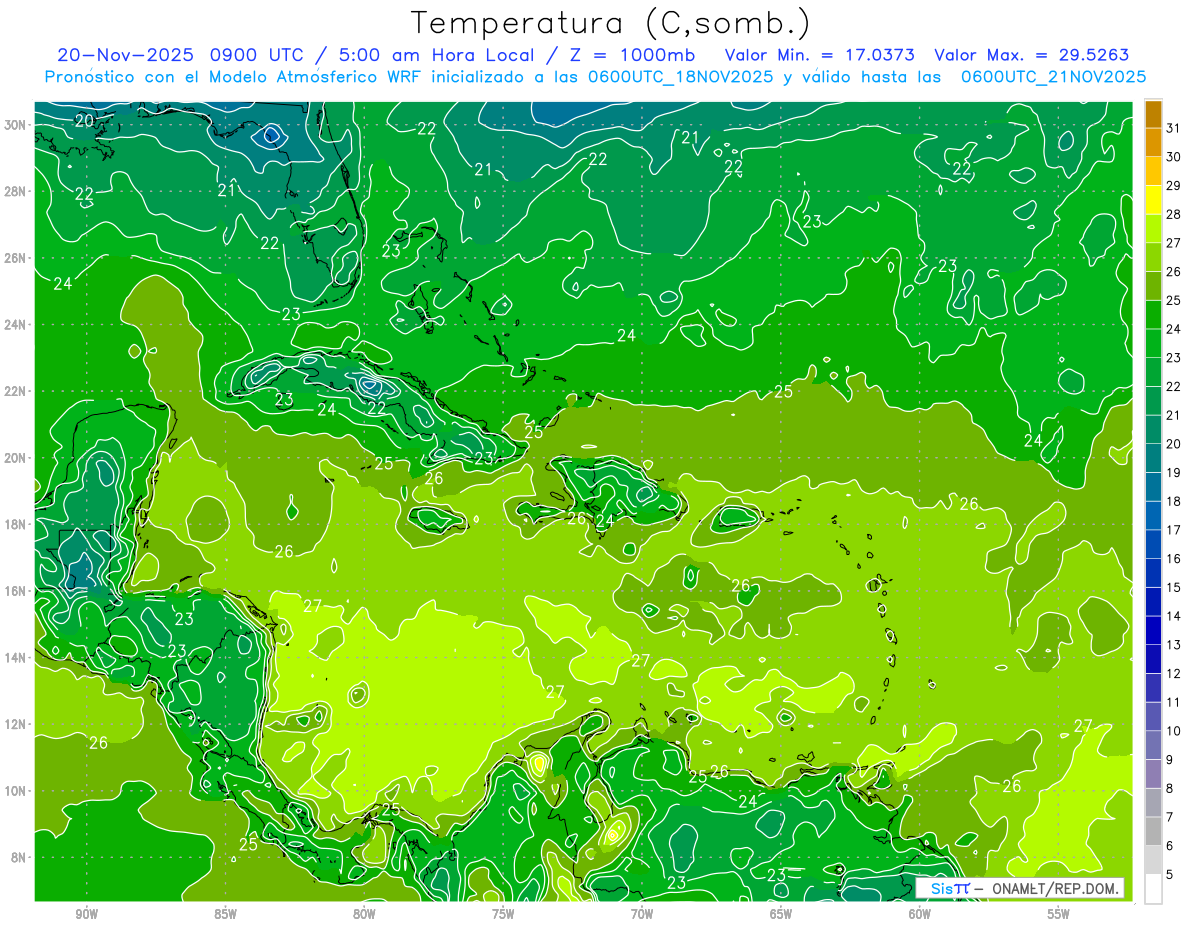This screenshot has height=927, width=1200.
Task: Click the '12N' latitude axis label
Action: (x=15, y=724)
